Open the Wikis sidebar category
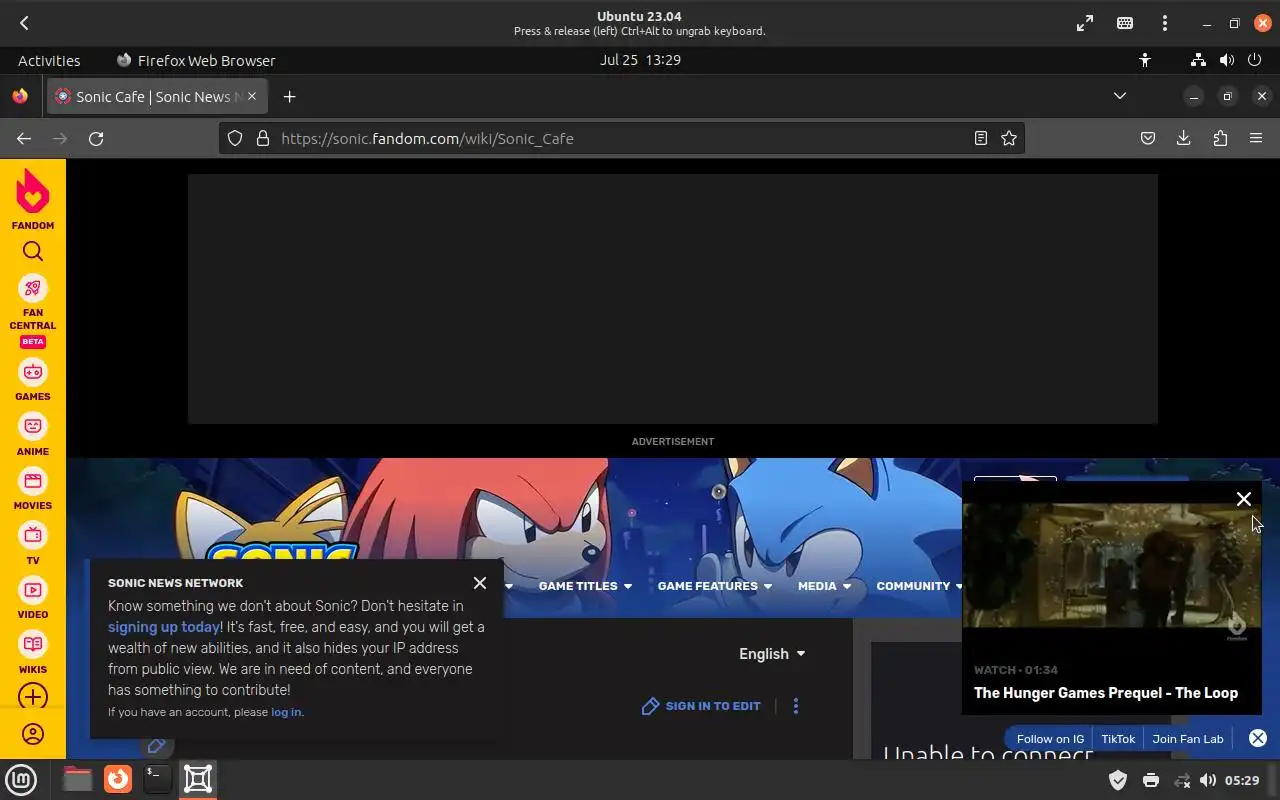 pyautogui.click(x=33, y=653)
